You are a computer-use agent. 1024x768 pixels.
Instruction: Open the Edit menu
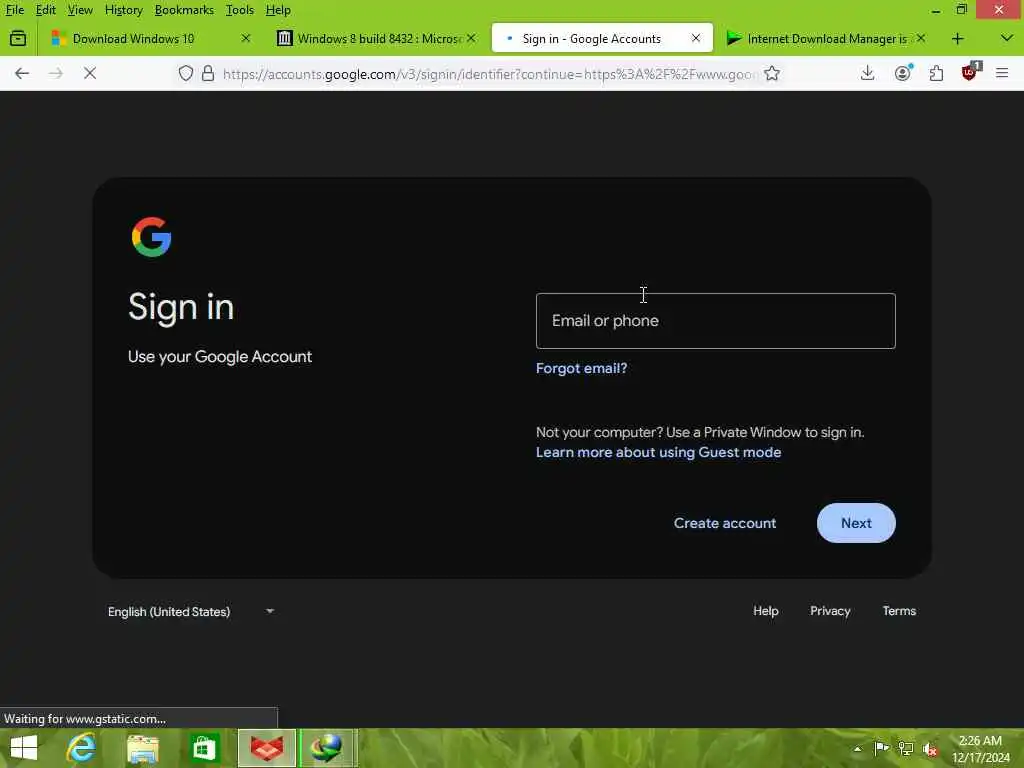coord(45,10)
